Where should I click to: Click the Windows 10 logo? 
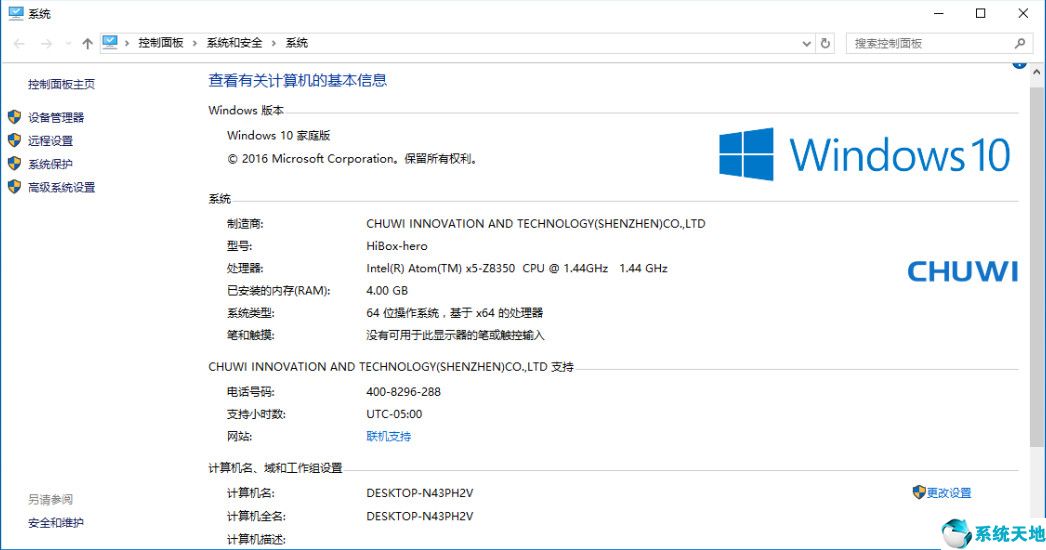[x=865, y=154]
